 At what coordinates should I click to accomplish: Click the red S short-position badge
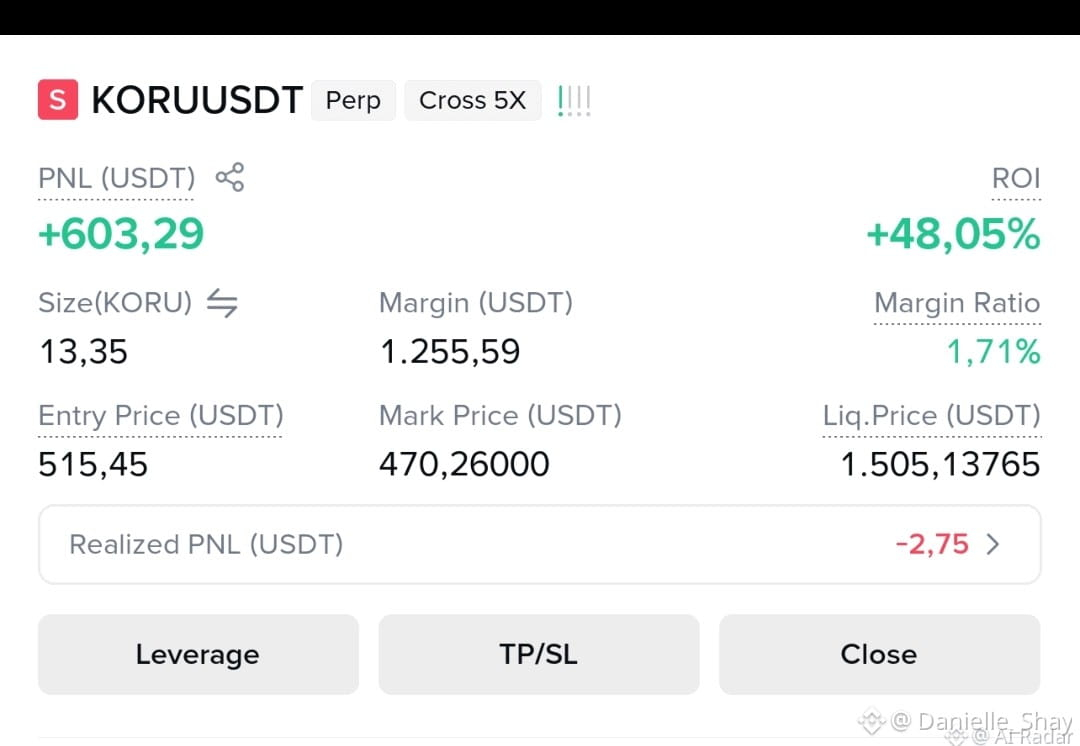(58, 100)
